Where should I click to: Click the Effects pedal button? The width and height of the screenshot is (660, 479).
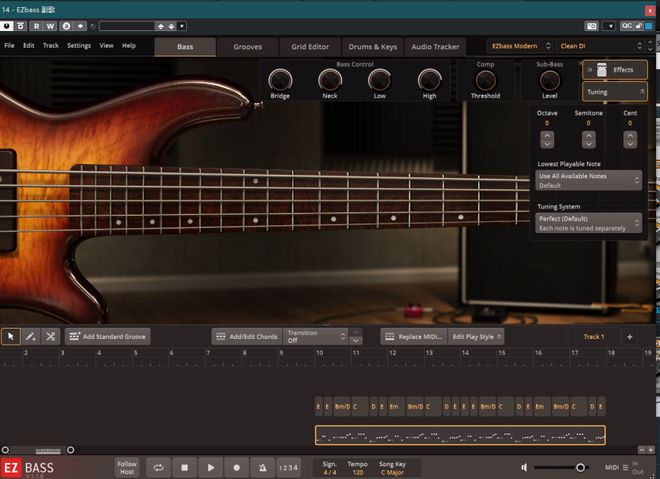(614, 69)
